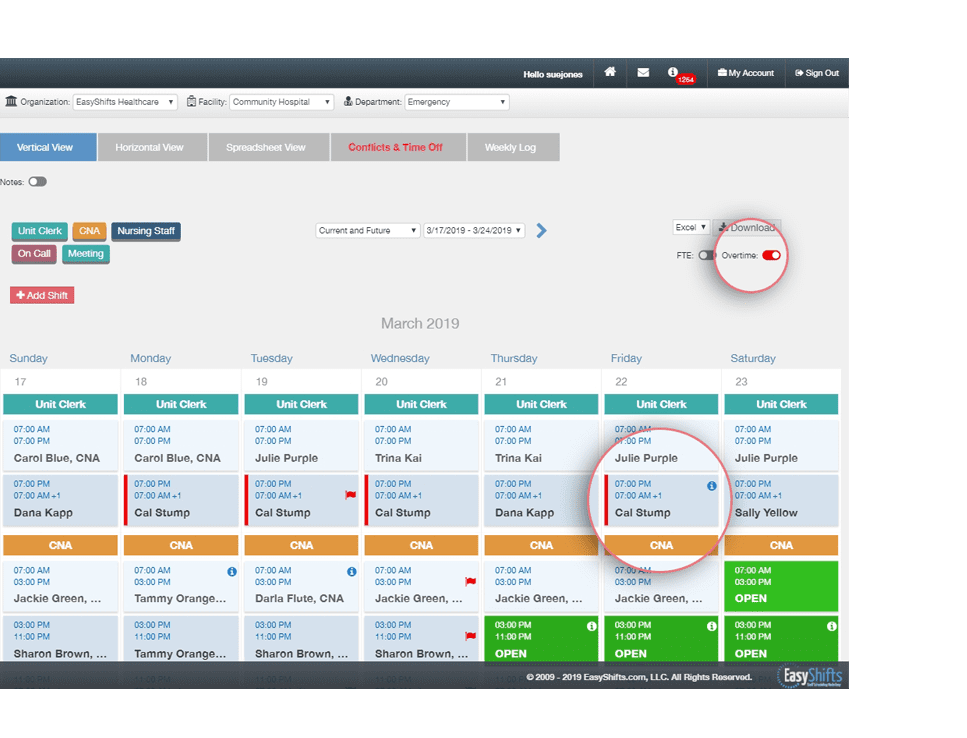Sign out of the account

click(818, 72)
